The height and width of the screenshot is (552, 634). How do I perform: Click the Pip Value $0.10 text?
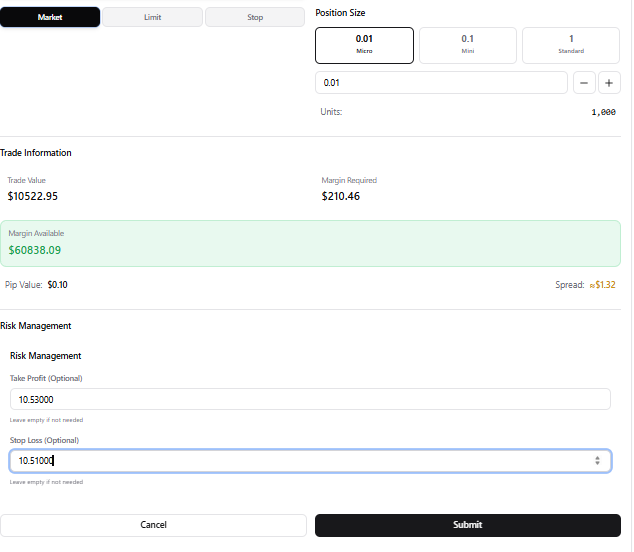[x=57, y=285]
